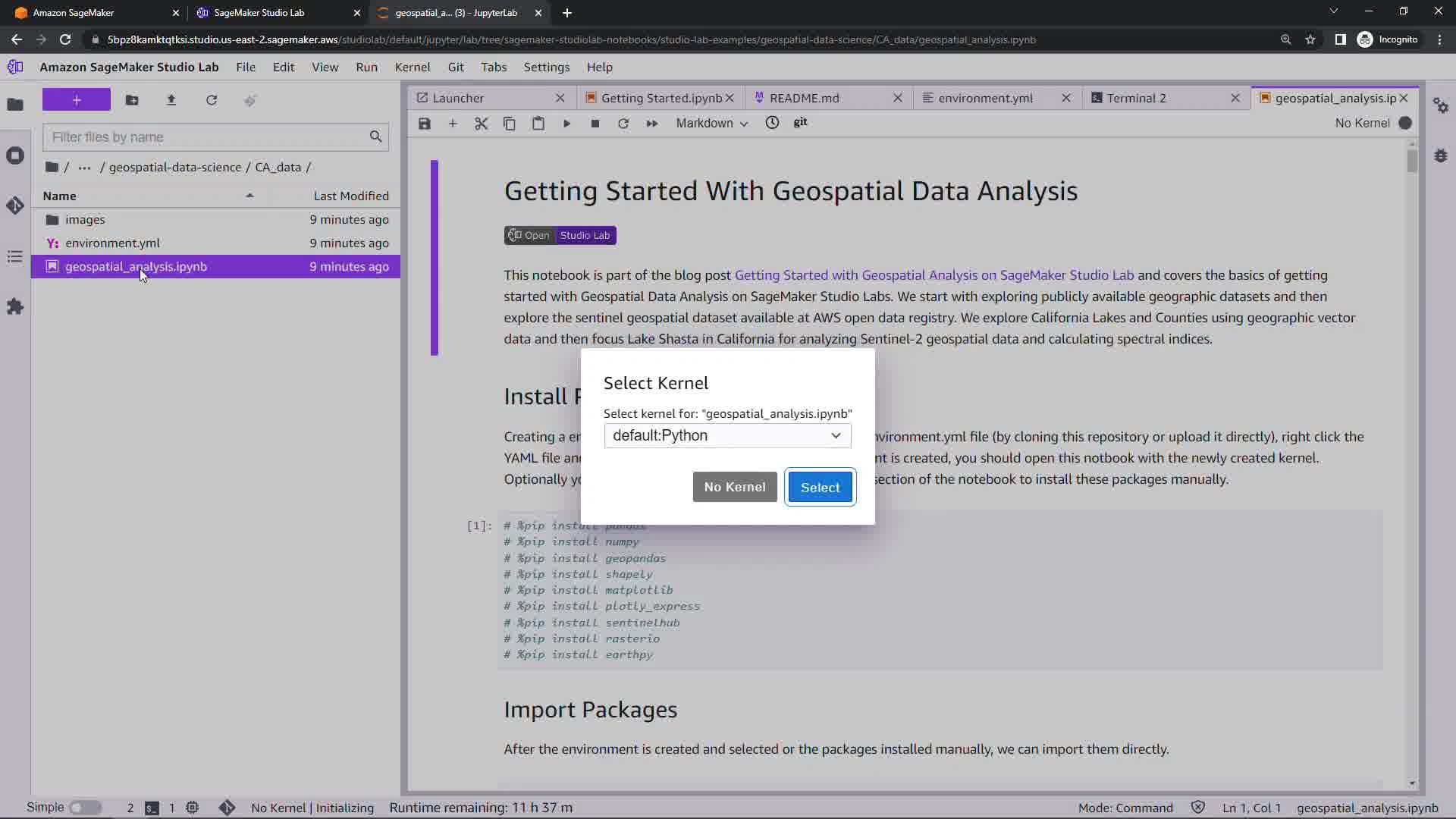
Task: Expand the Markdown cell type dropdown
Action: (711, 124)
